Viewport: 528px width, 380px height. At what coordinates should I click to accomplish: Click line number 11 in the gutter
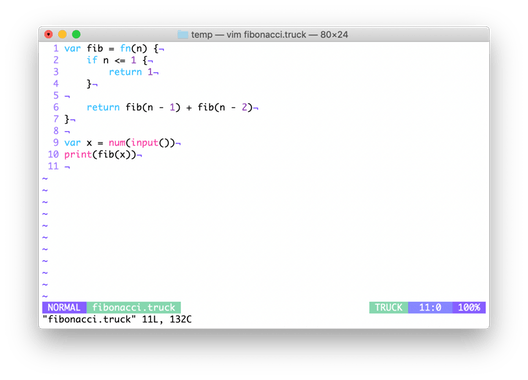pos(53,166)
